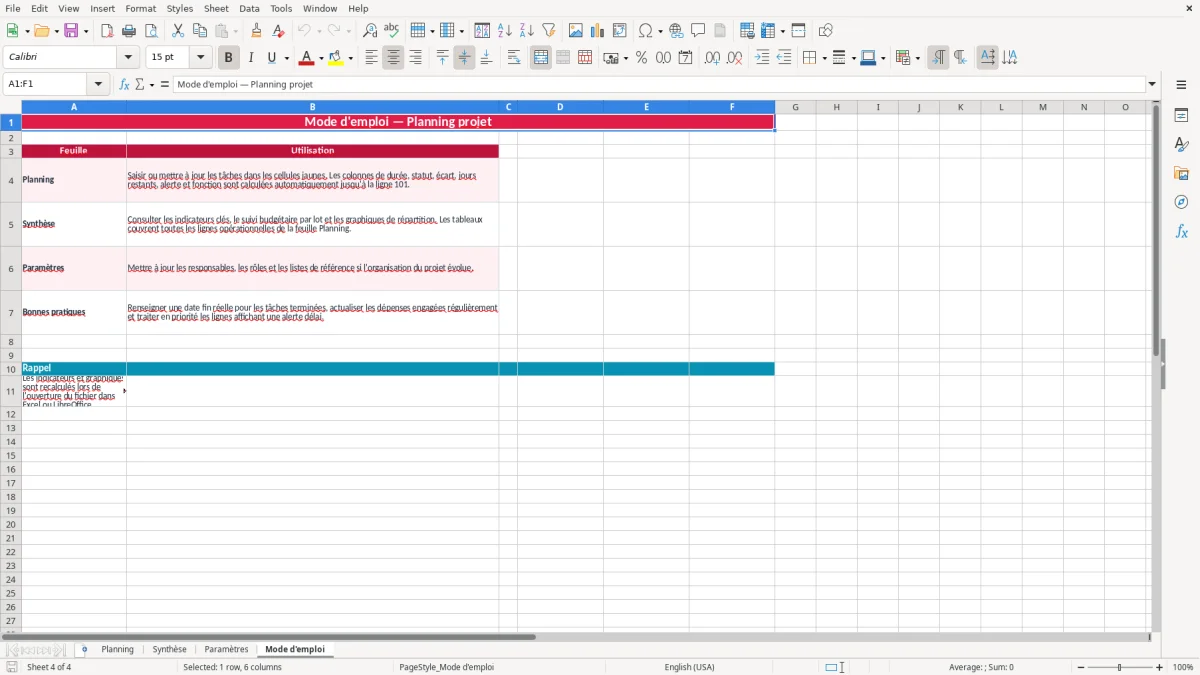Open the Functions sidebar deck
Screen dimensions: 1200x675
click(1181, 231)
